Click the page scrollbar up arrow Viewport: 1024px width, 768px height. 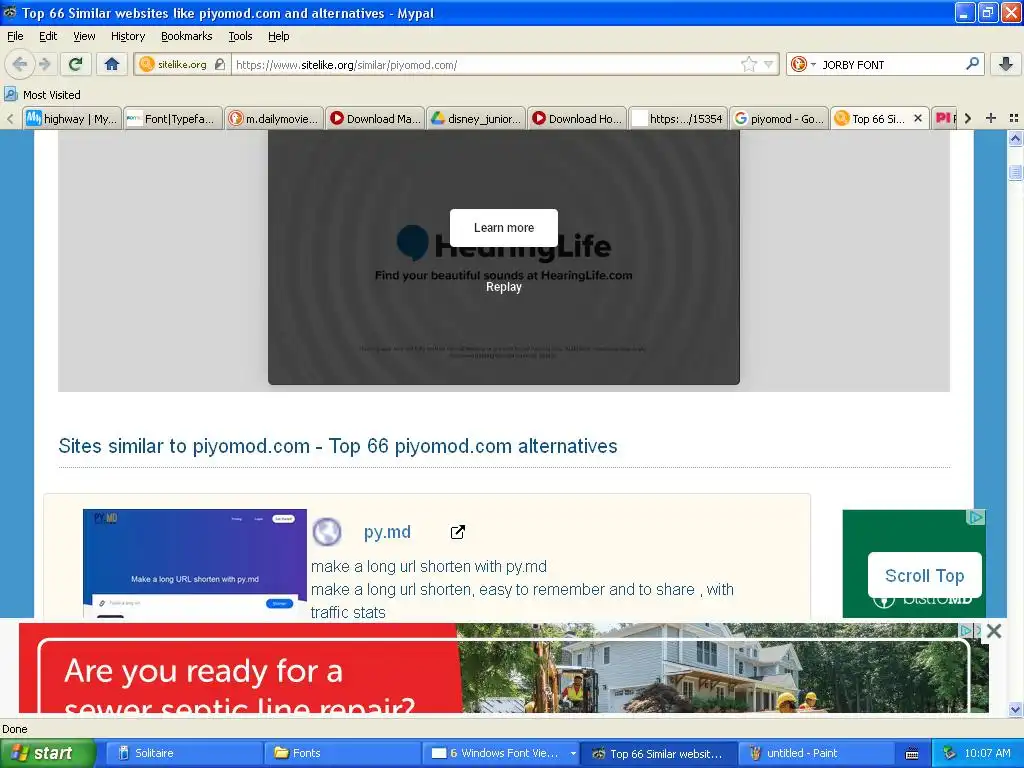[1015, 138]
